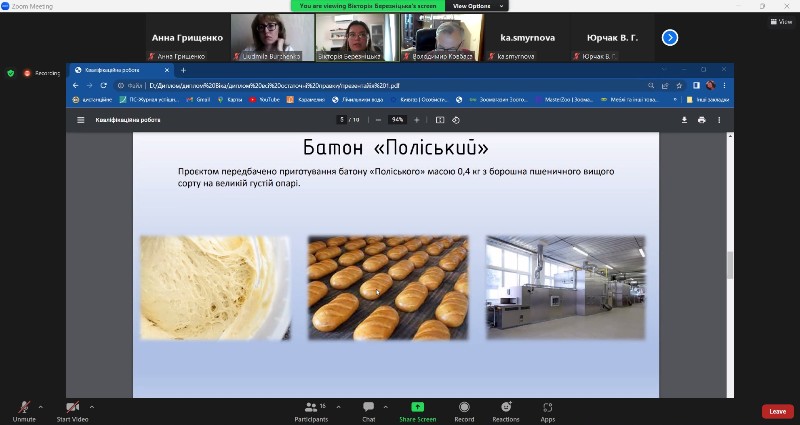This screenshot has width=800, height=425.
Task: Open the Chrome three-dot menu
Action: point(724,86)
